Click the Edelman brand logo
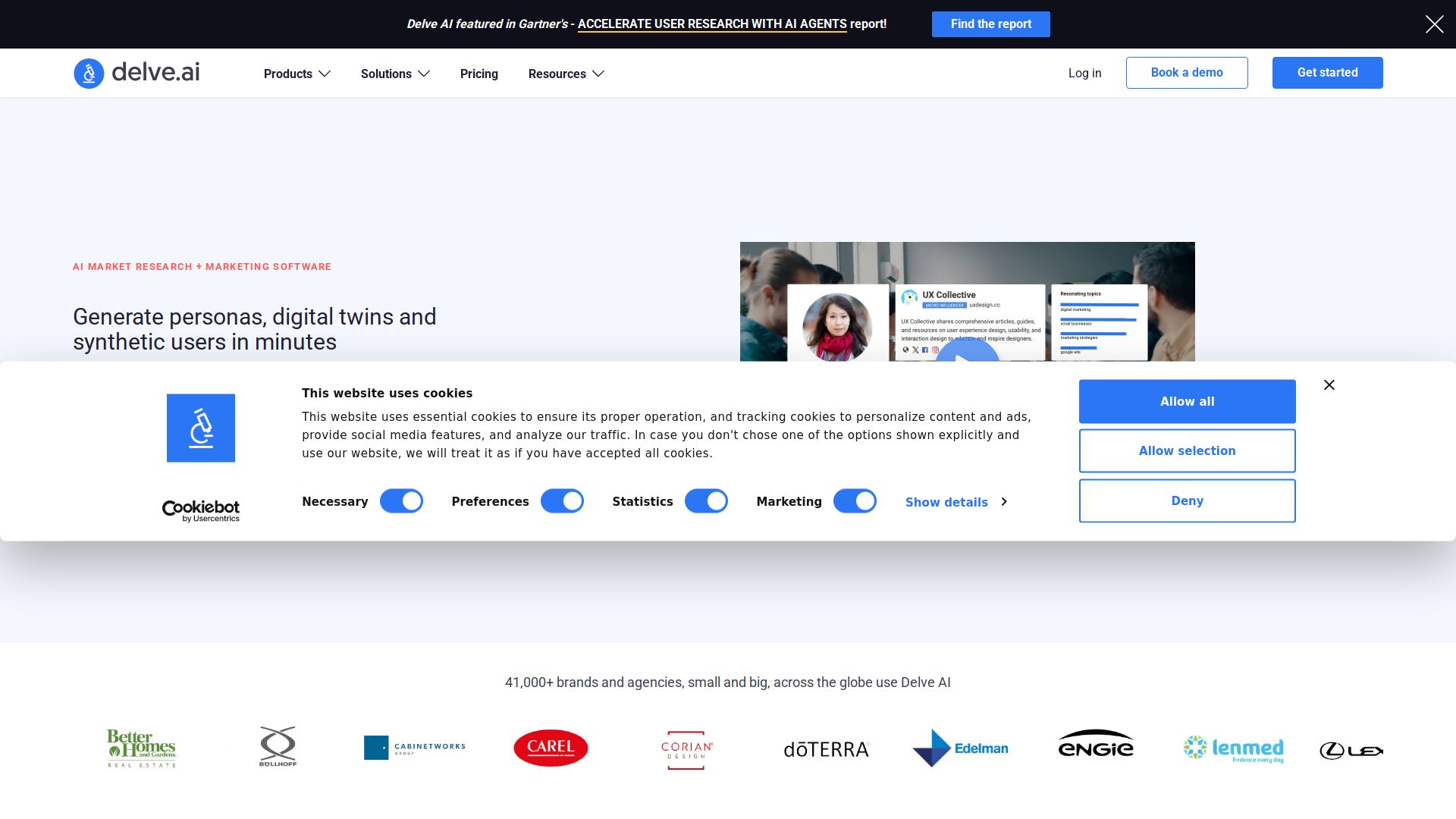Viewport: 1456px width, 819px height. coord(960,748)
